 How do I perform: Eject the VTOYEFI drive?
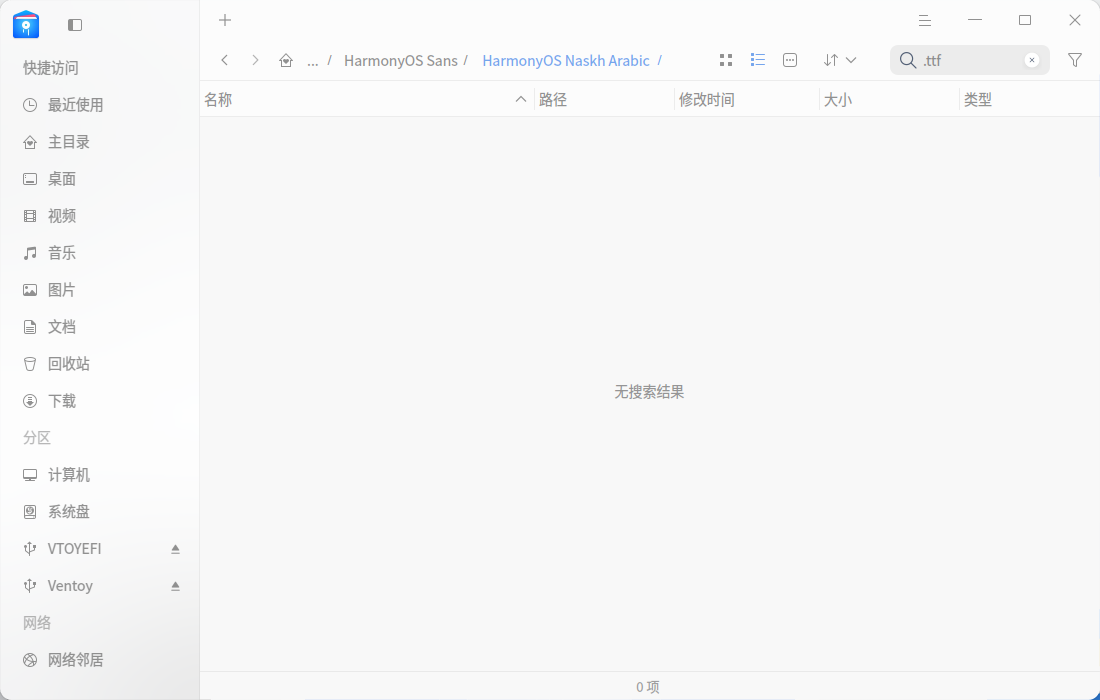175,549
